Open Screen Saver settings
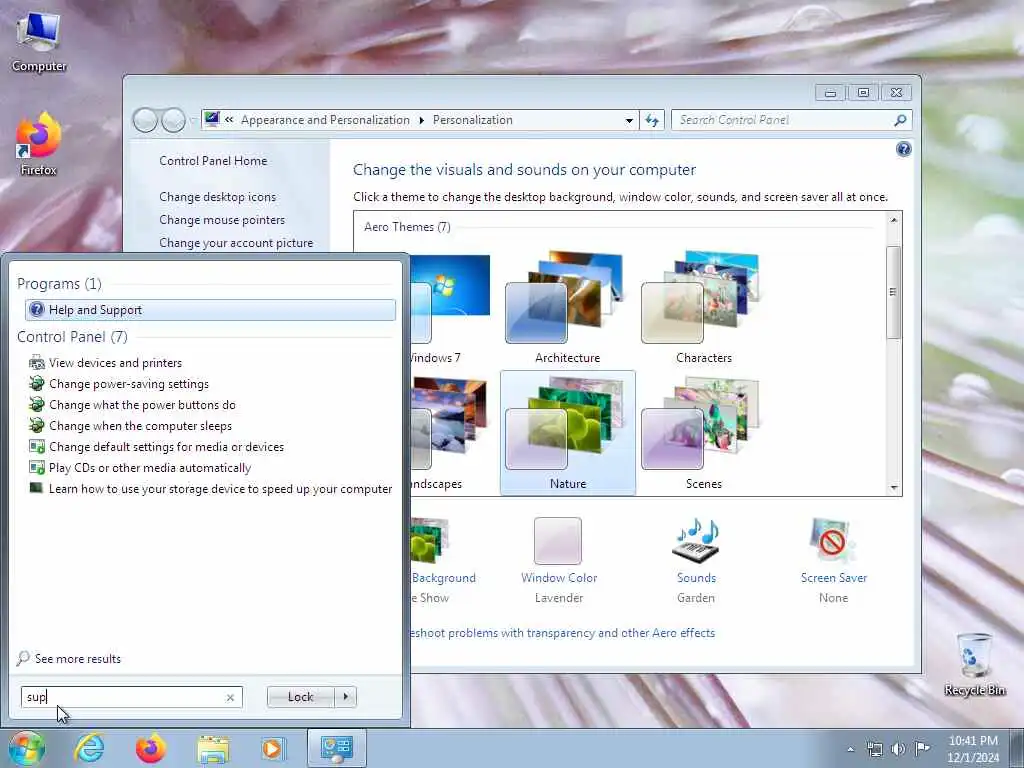The width and height of the screenshot is (1024, 768). click(x=833, y=560)
